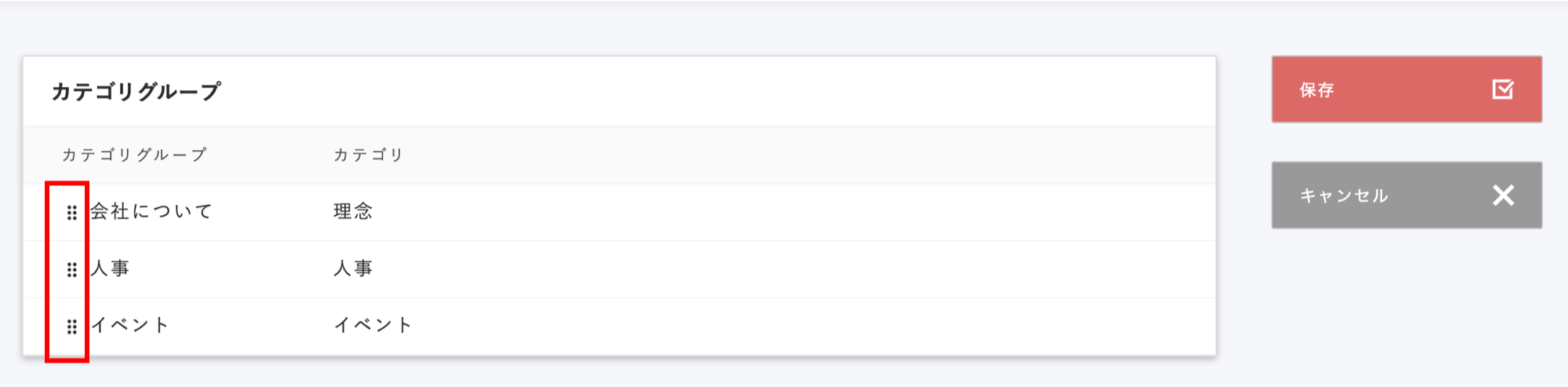Viewport: 1568px width, 387px height.
Task: Select the 会社について category group name
Action: pyautogui.click(x=151, y=211)
